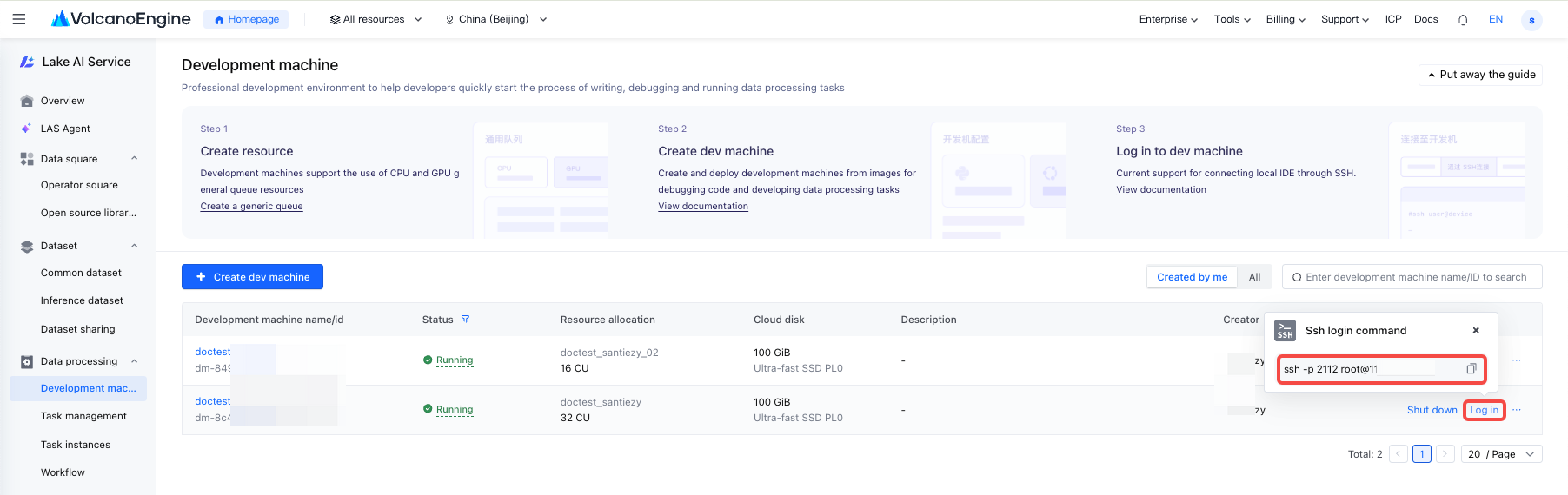Open Step 3 View documentation link
Screen dimensions: 1568x495
1160,190
